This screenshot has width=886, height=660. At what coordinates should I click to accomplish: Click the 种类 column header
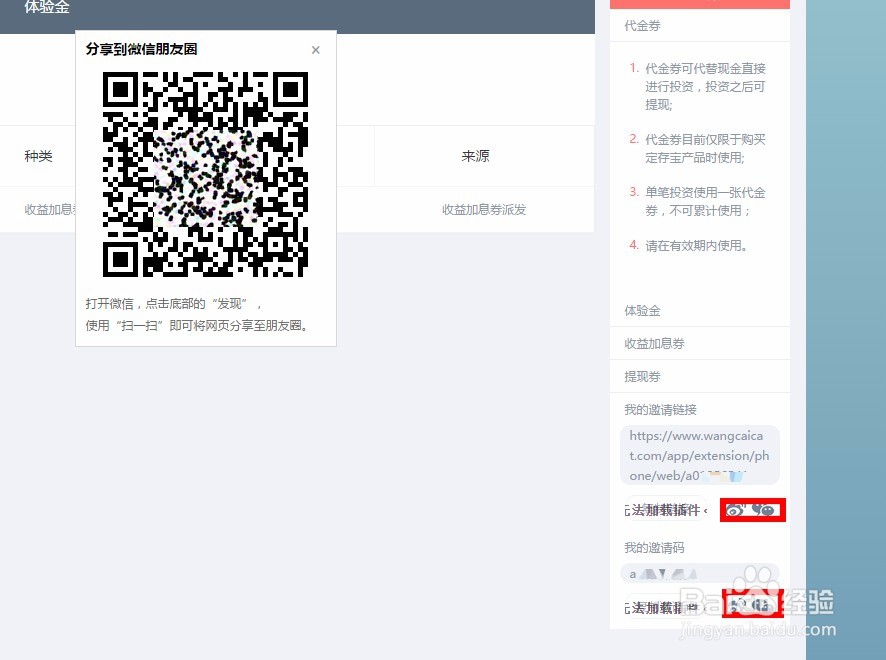(x=38, y=156)
